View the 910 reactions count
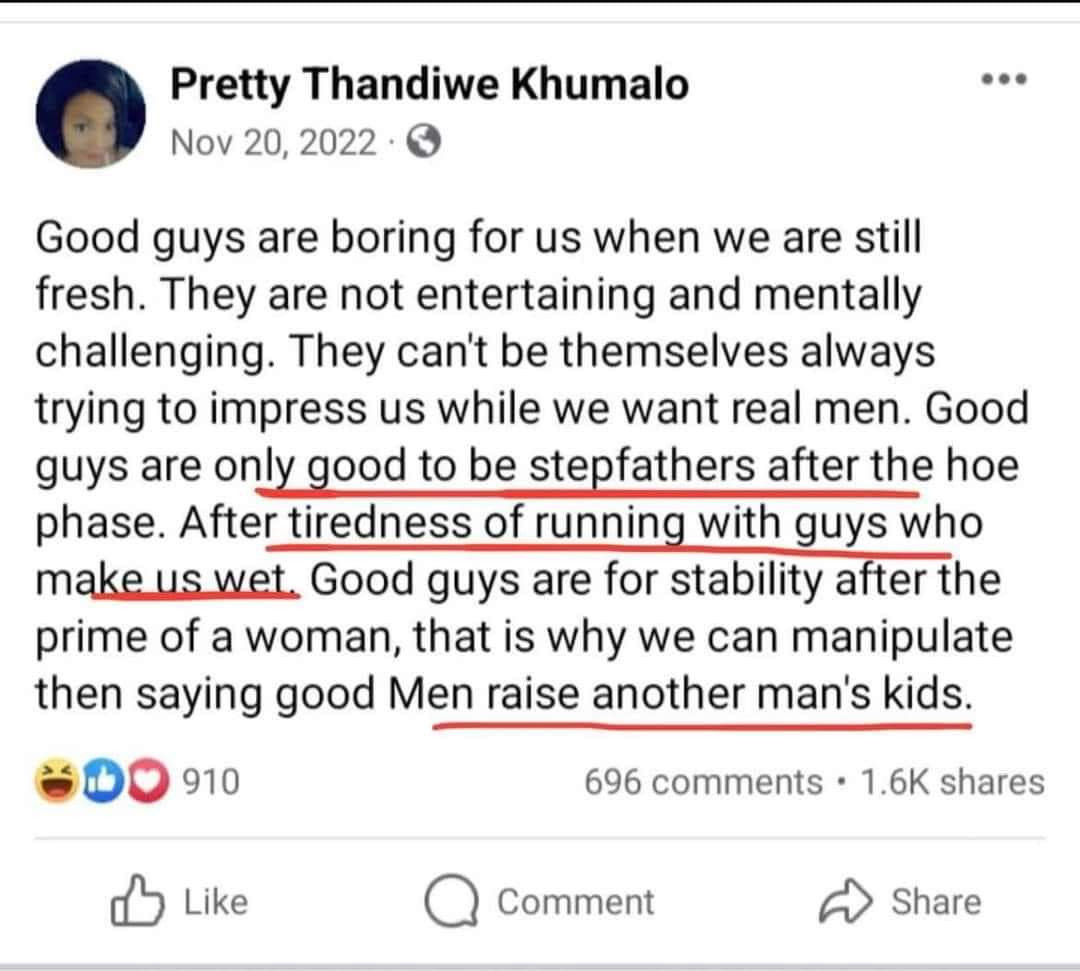 [211, 782]
